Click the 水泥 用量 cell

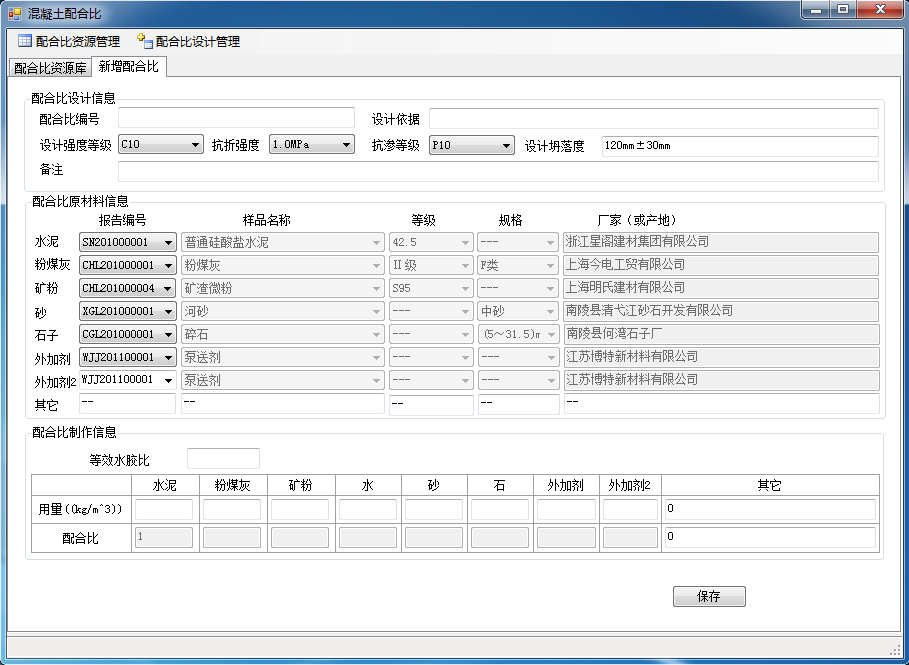(x=164, y=510)
